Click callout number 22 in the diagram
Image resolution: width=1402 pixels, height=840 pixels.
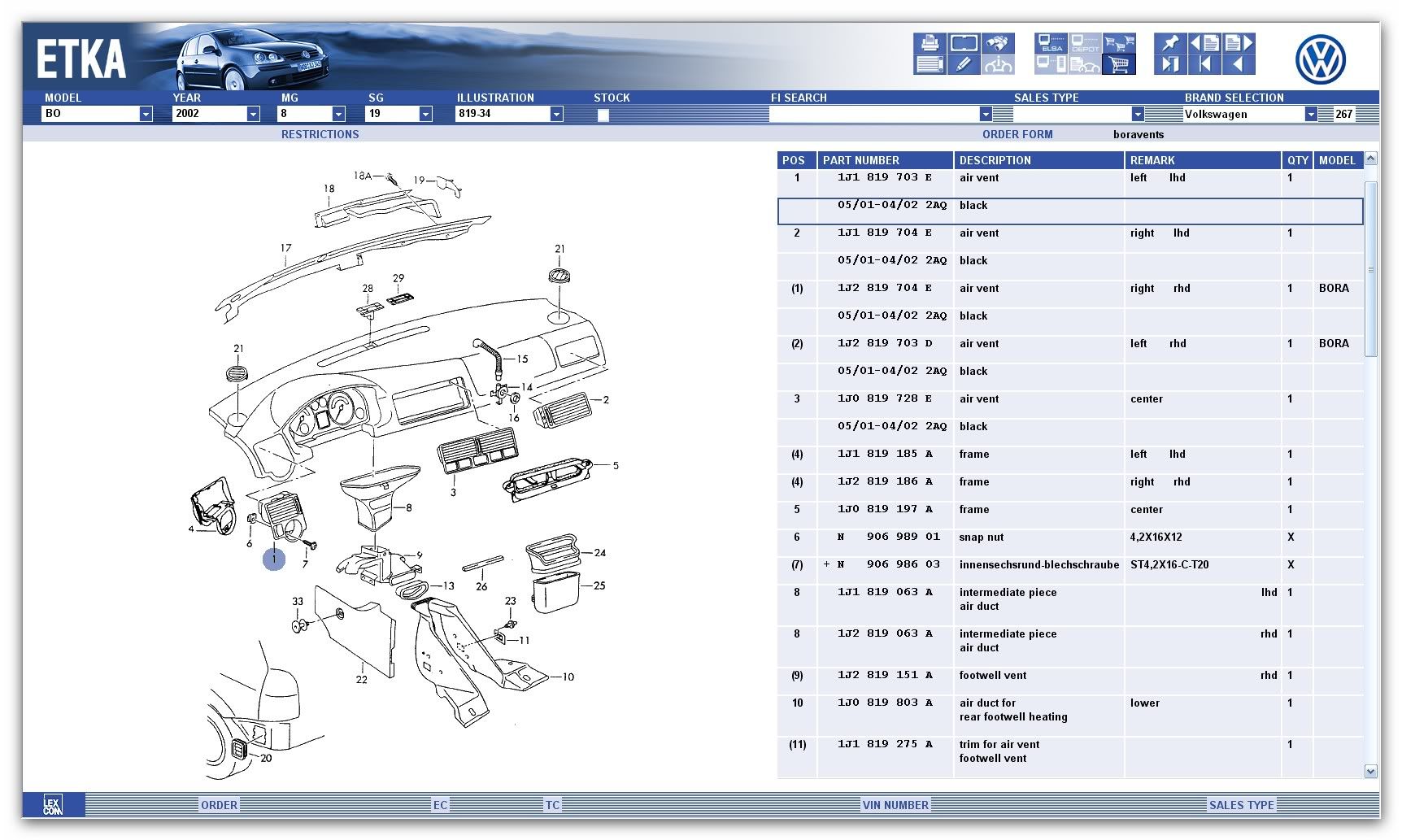361,680
